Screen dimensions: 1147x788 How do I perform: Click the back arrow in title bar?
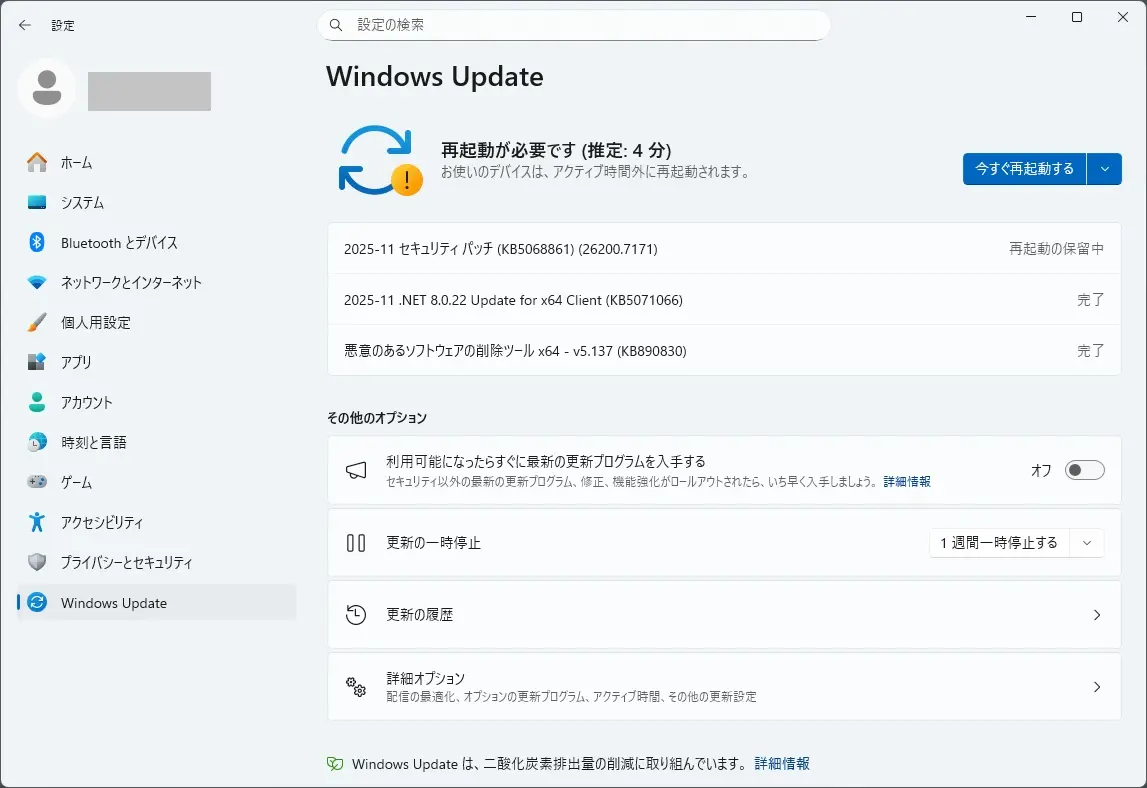25,25
